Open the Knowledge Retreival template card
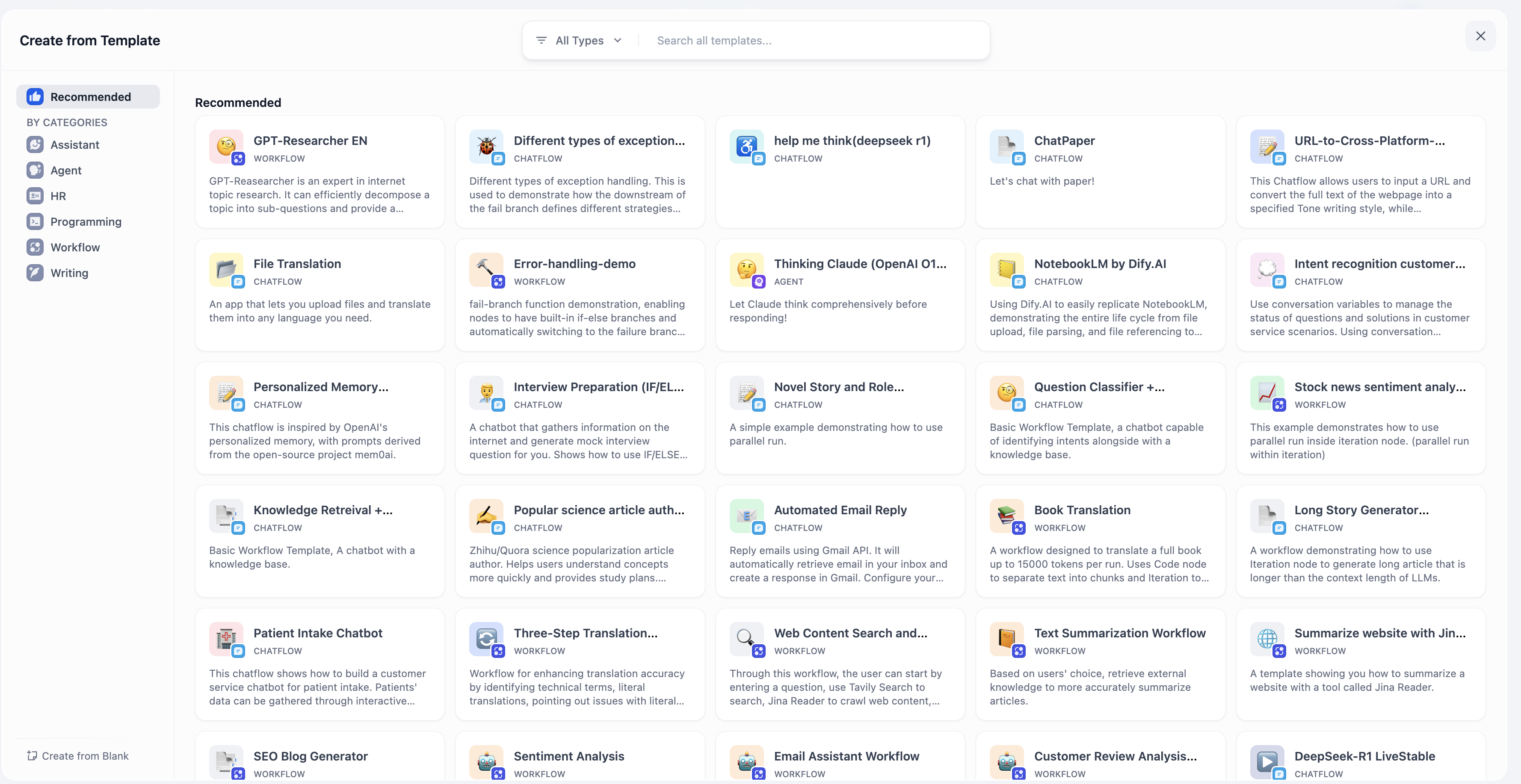The image size is (1521, 784). pos(320,541)
